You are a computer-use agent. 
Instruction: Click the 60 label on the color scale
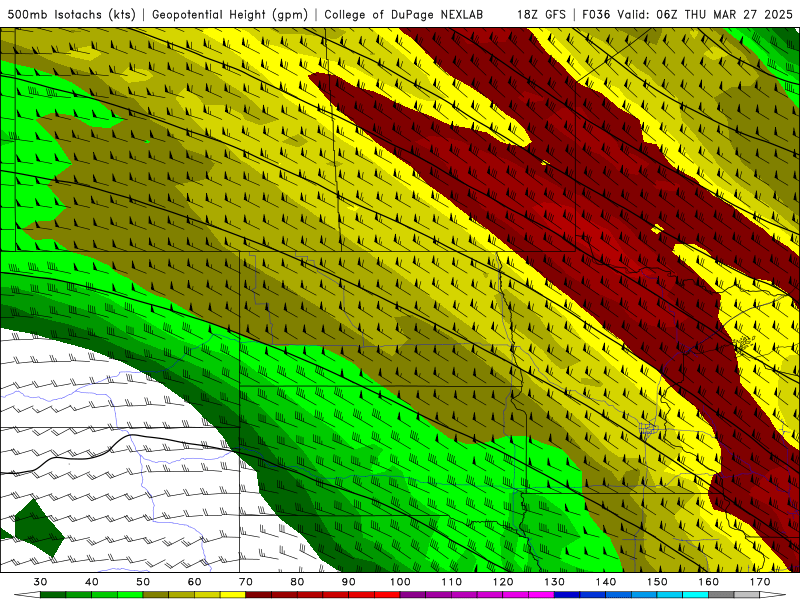click(x=194, y=582)
